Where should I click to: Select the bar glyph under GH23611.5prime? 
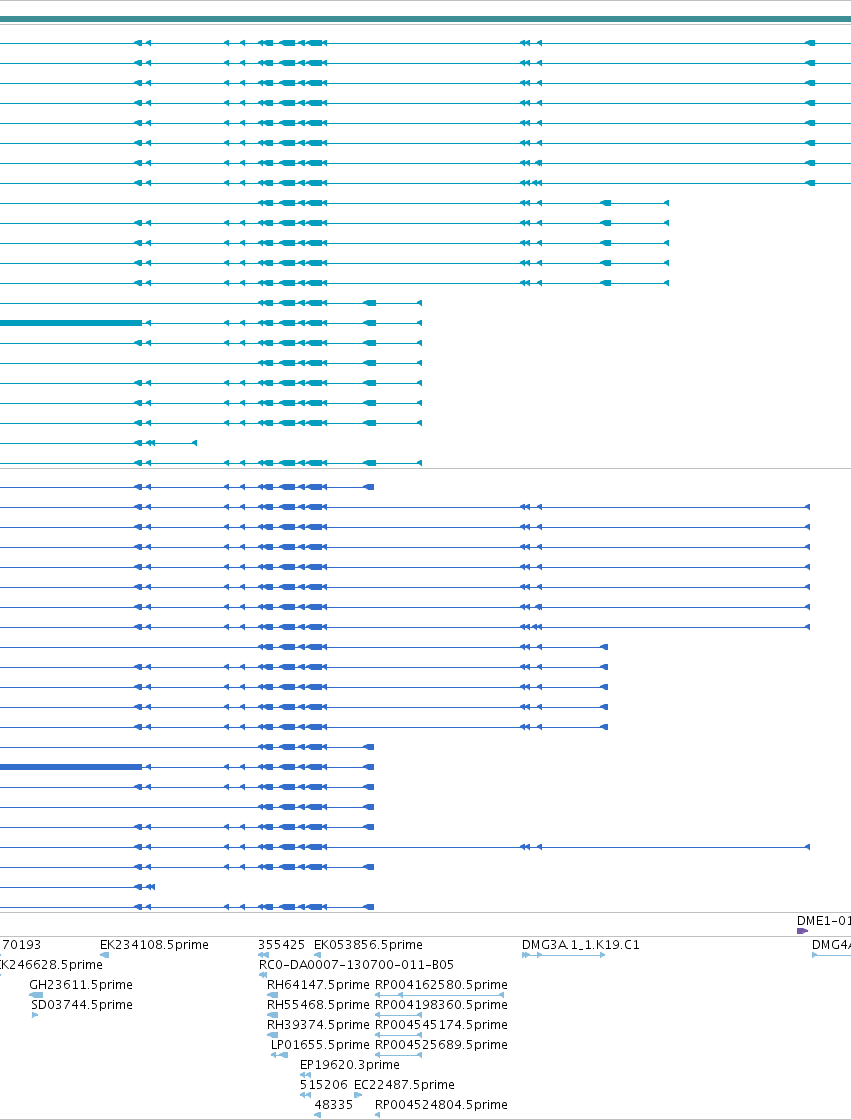point(36,995)
